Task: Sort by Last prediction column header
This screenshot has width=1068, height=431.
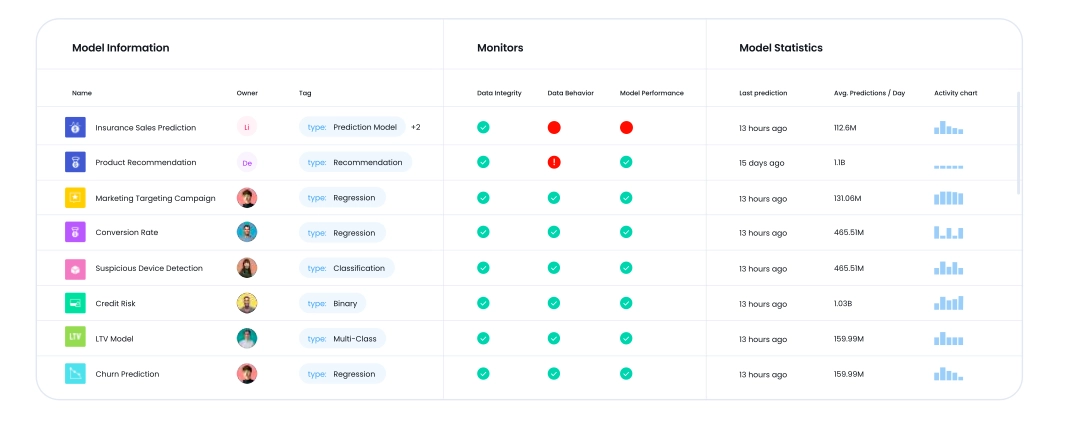Action: [x=764, y=93]
